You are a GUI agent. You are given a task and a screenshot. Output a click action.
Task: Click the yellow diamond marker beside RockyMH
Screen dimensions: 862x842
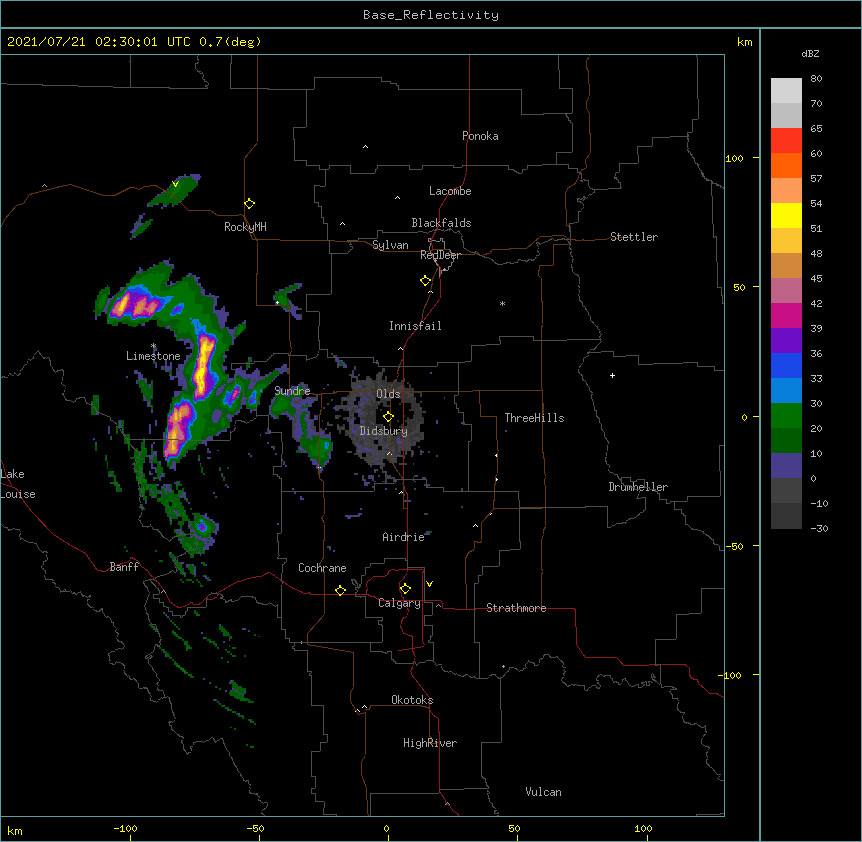point(250,204)
